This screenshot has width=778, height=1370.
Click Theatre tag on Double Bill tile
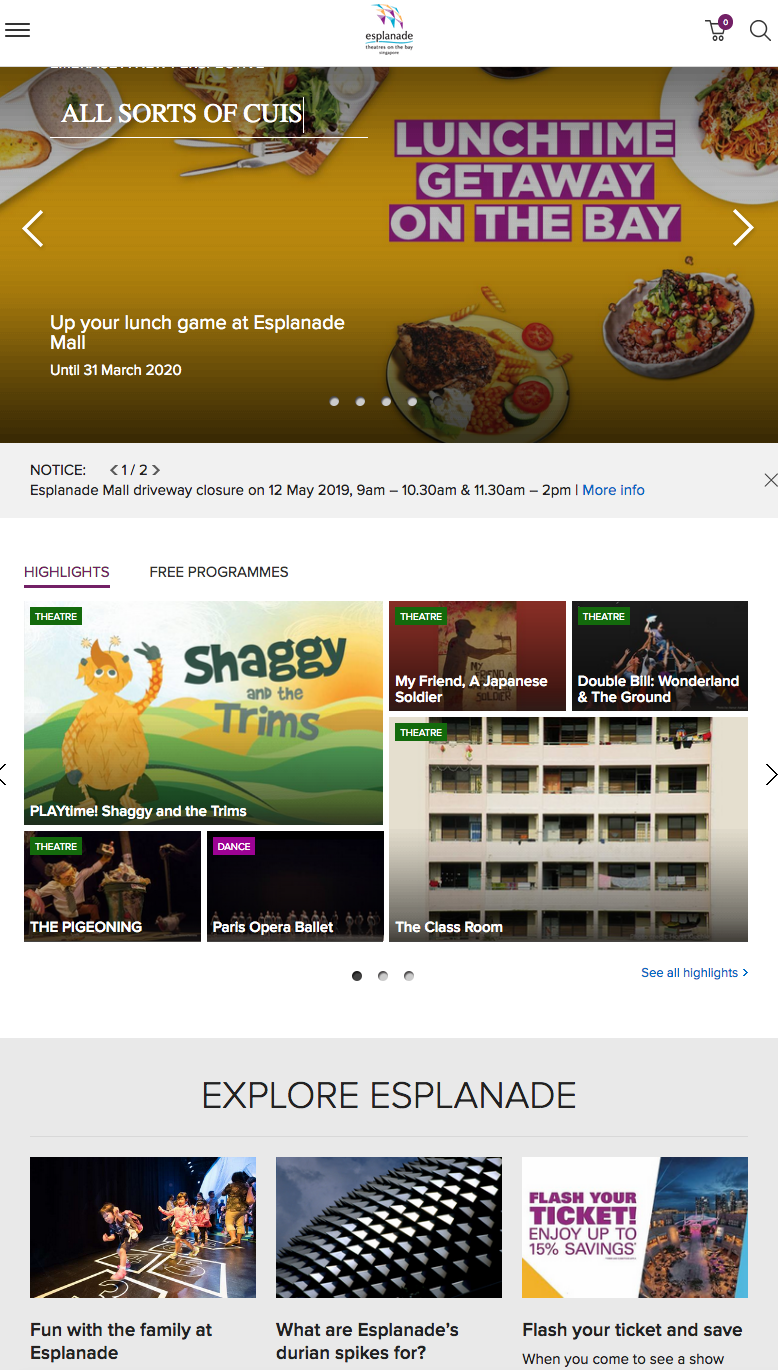(604, 617)
